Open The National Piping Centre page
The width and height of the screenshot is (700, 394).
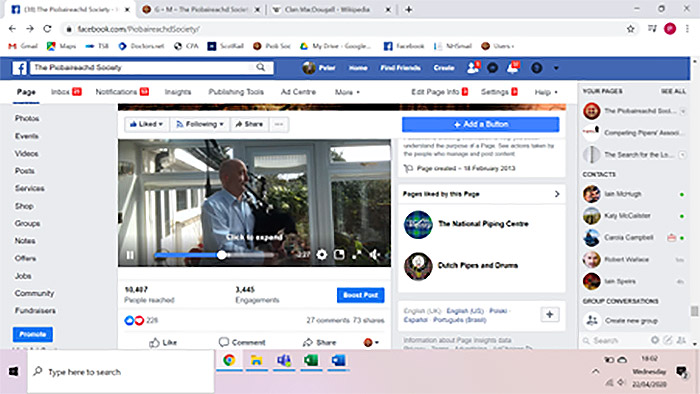click(x=483, y=224)
